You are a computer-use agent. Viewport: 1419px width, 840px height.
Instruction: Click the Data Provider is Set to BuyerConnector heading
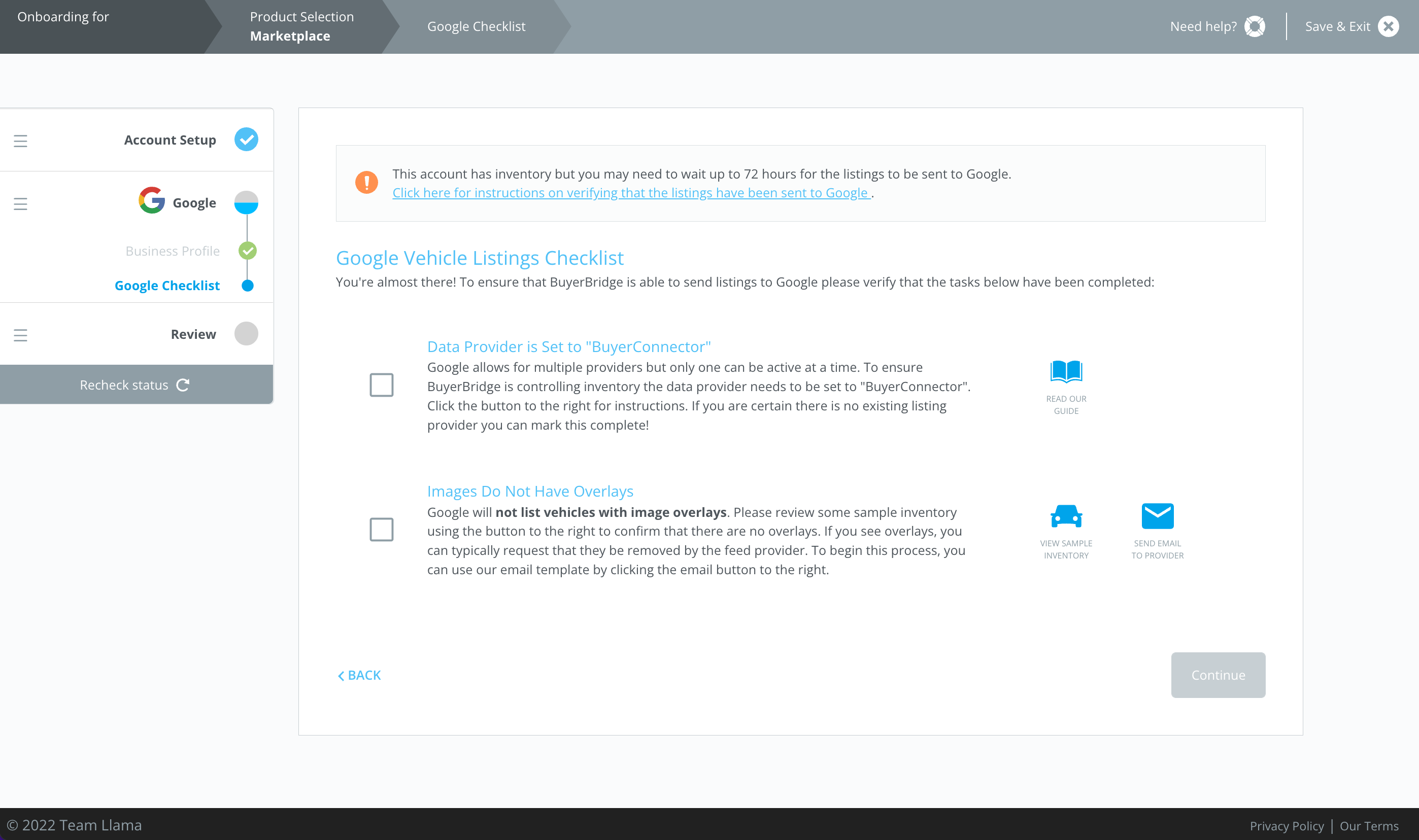(568, 346)
